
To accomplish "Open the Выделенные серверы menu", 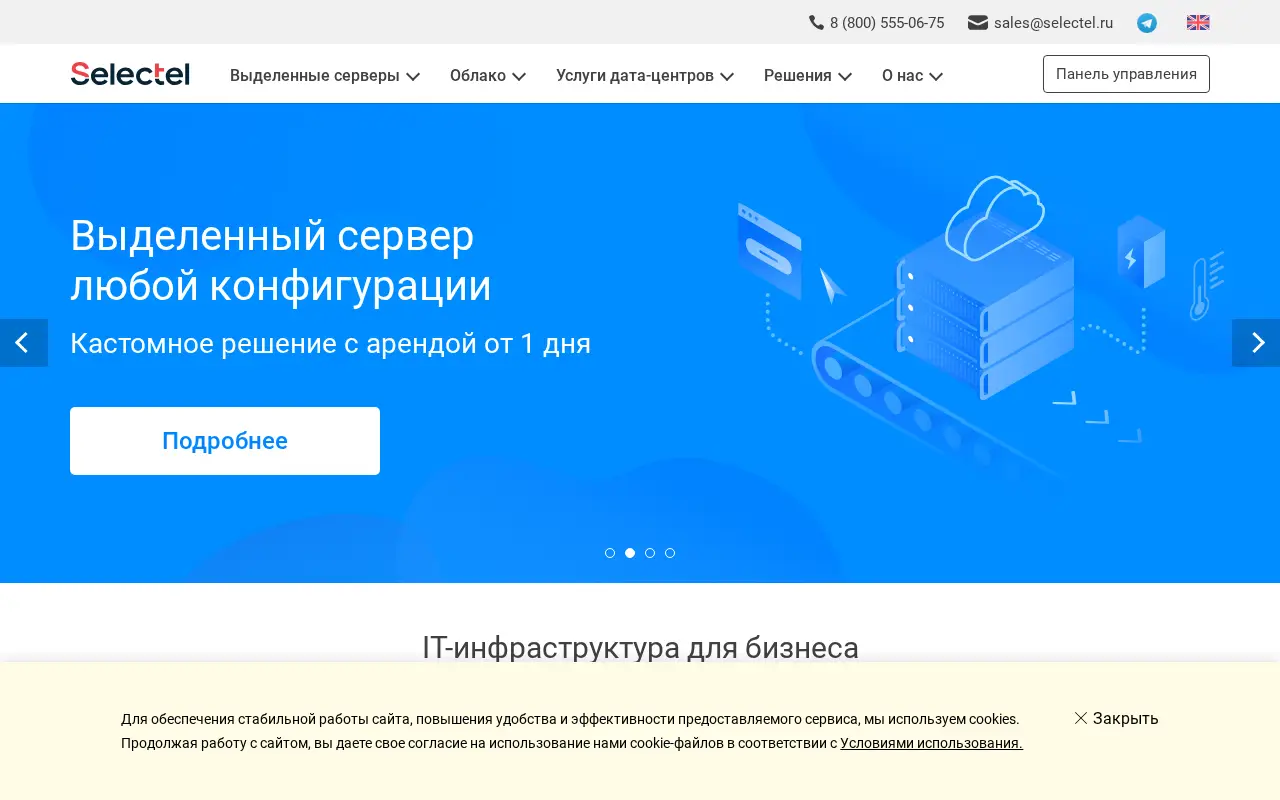I will [315, 75].
